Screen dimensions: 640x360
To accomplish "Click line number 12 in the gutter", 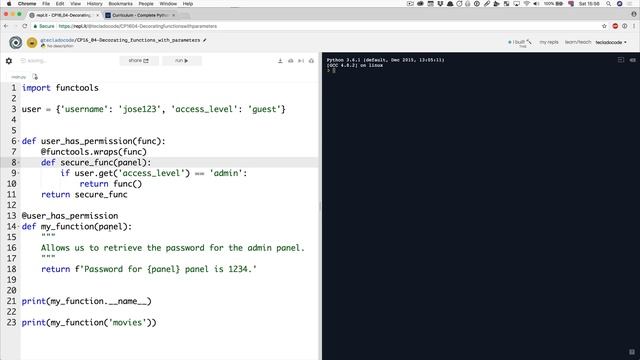I will pos(11,205).
